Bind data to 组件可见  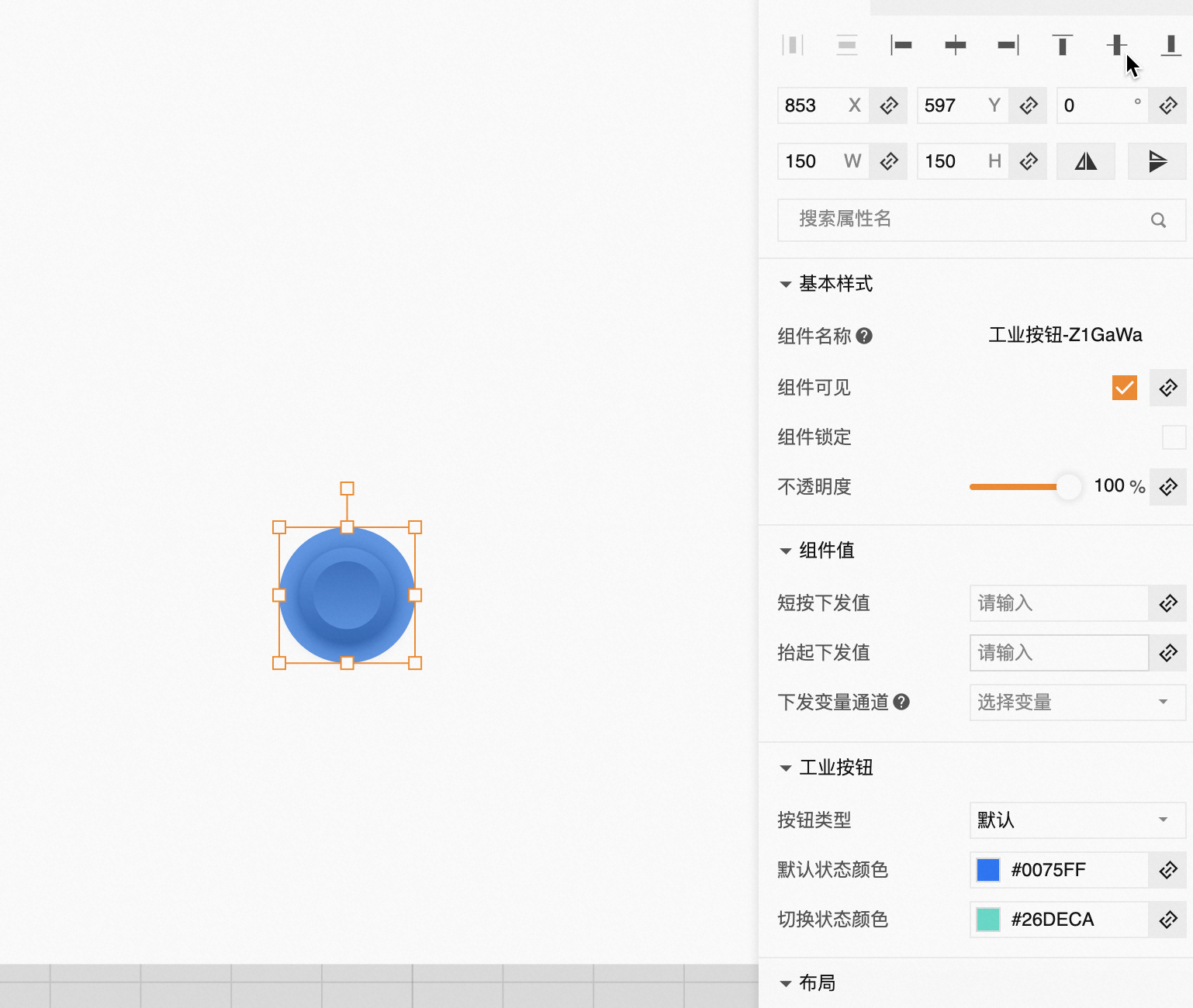tap(1168, 388)
